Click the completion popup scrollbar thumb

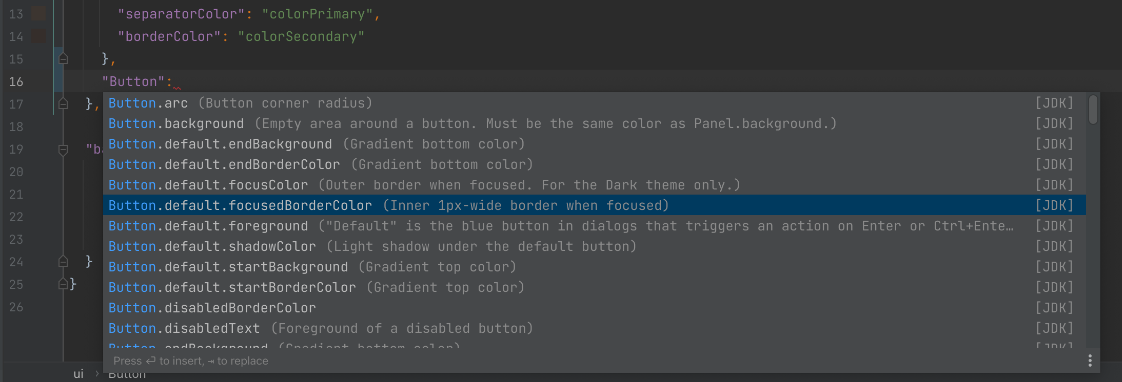click(x=1093, y=109)
